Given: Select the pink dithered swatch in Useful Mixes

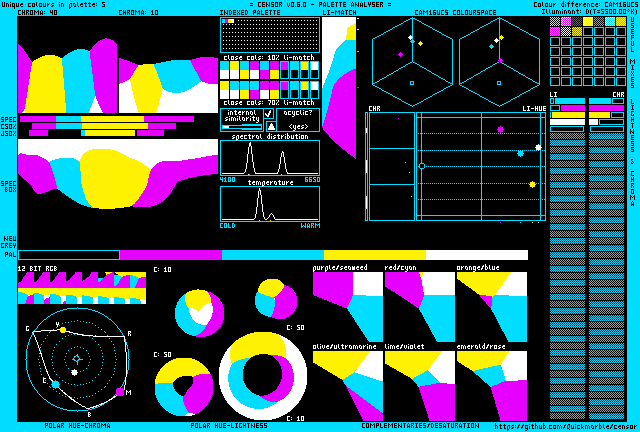Looking at the screenshot, I should click(566, 21).
